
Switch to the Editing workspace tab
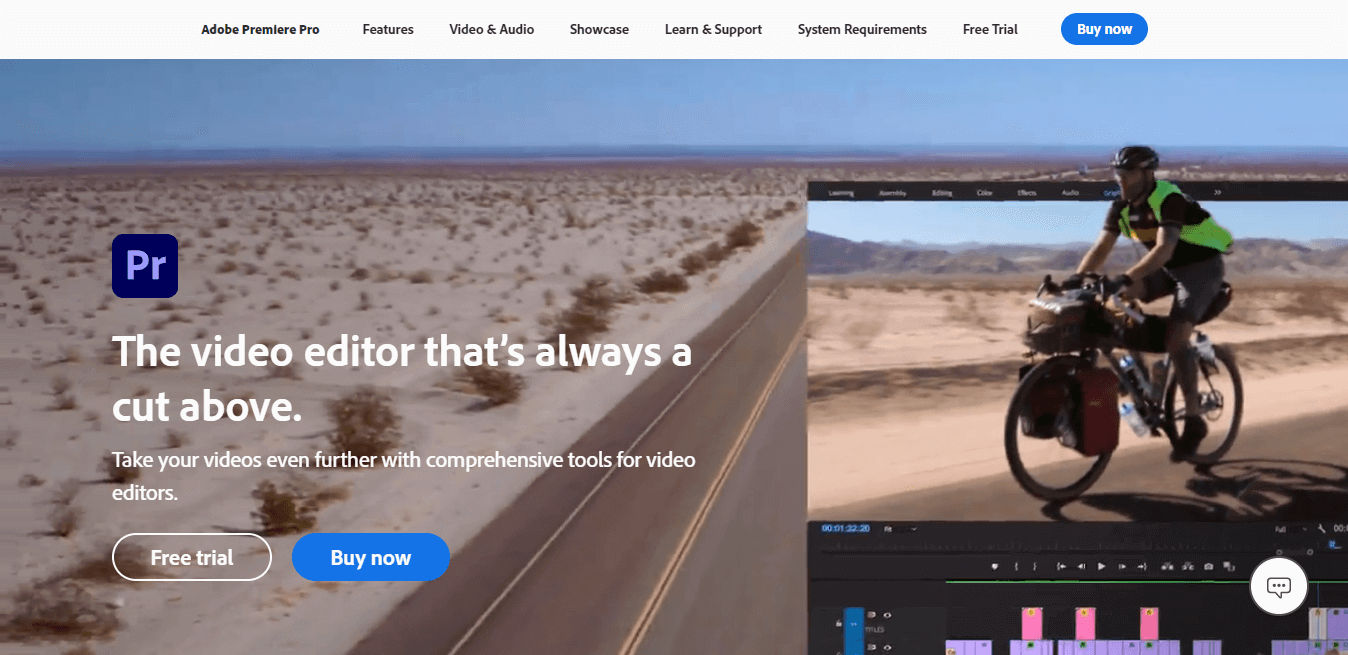[942, 192]
